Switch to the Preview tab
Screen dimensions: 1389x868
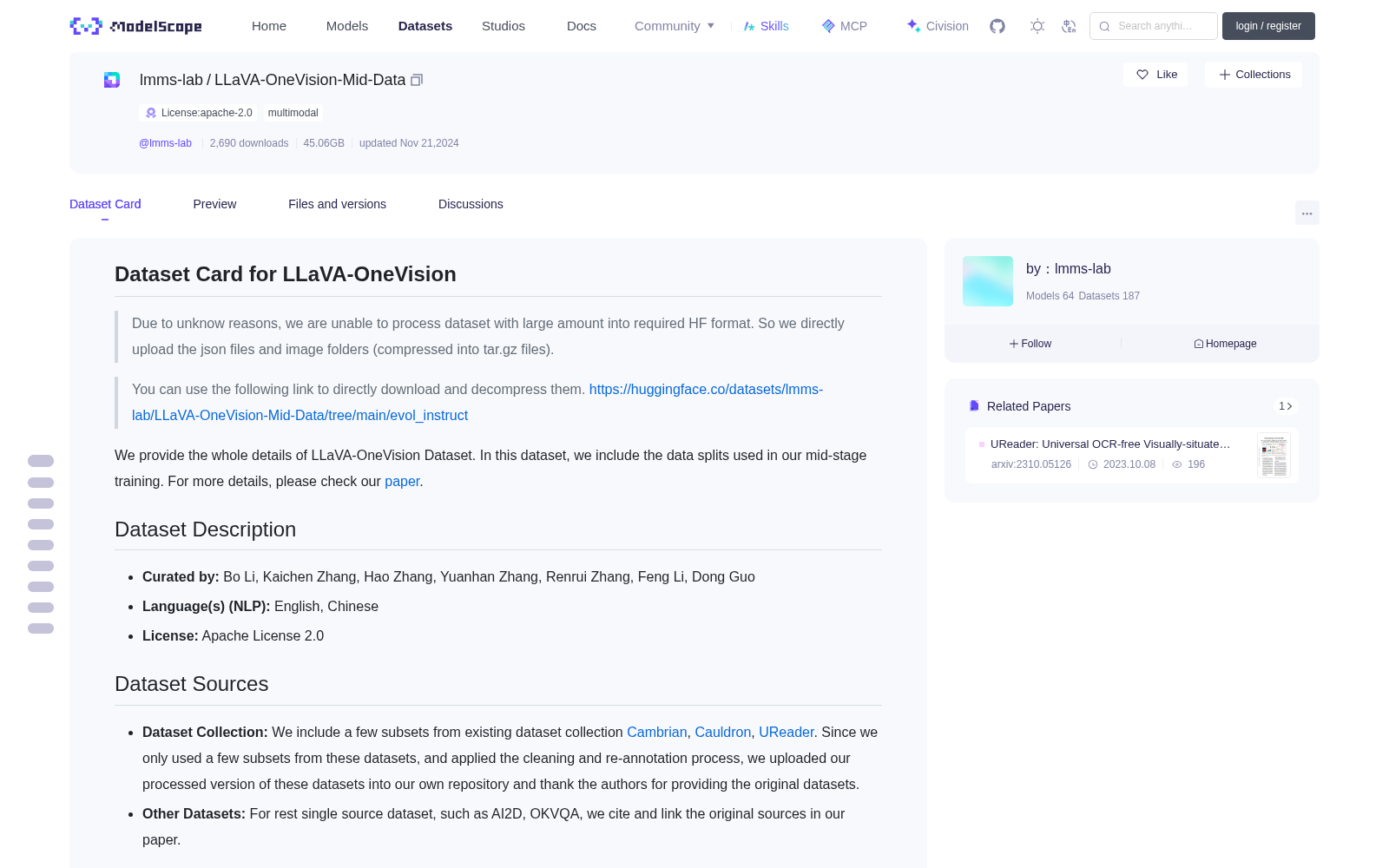pos(214,204)
